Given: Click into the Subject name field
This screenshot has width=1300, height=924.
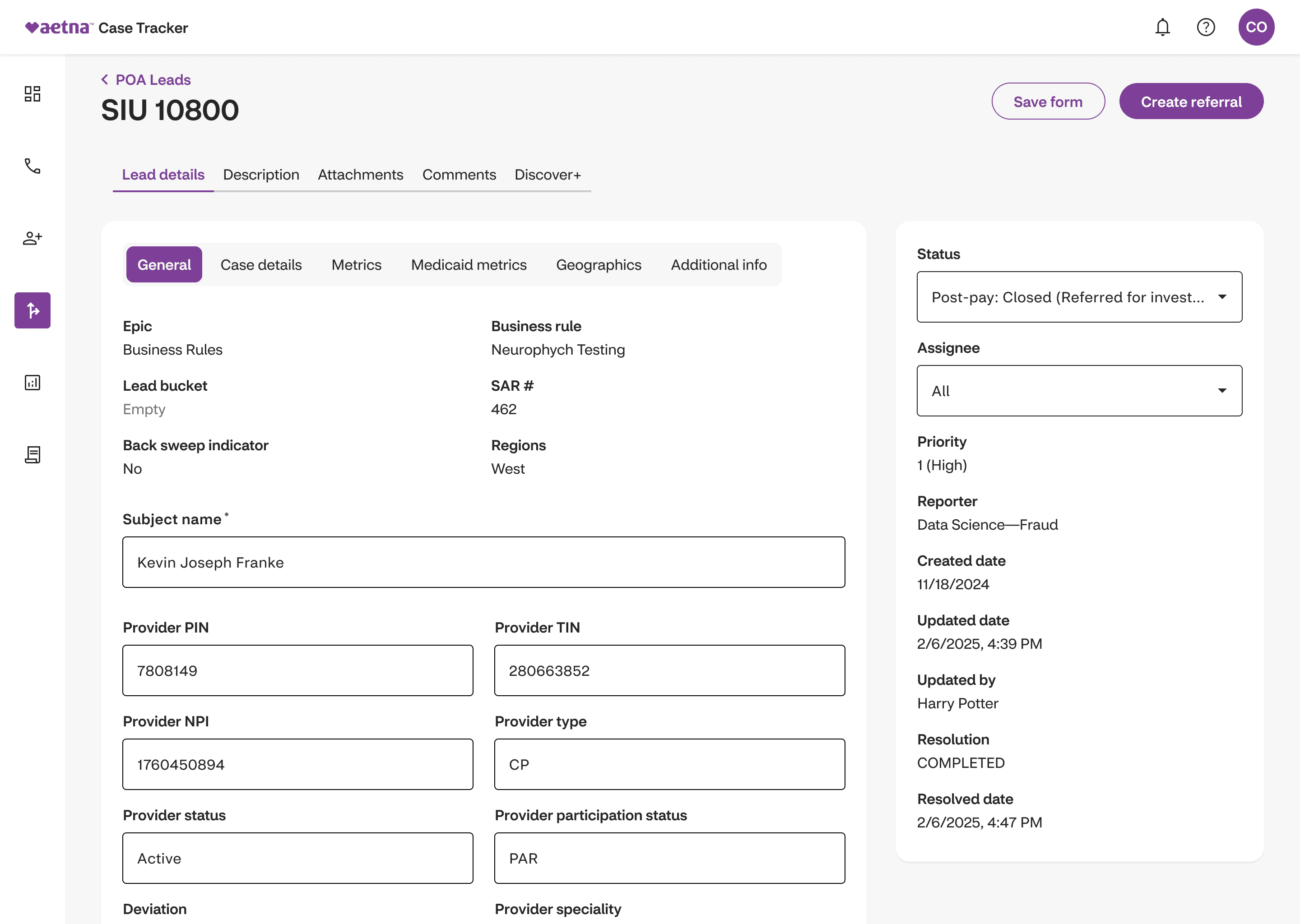Looking at the screenshot, I should (483, 562).
